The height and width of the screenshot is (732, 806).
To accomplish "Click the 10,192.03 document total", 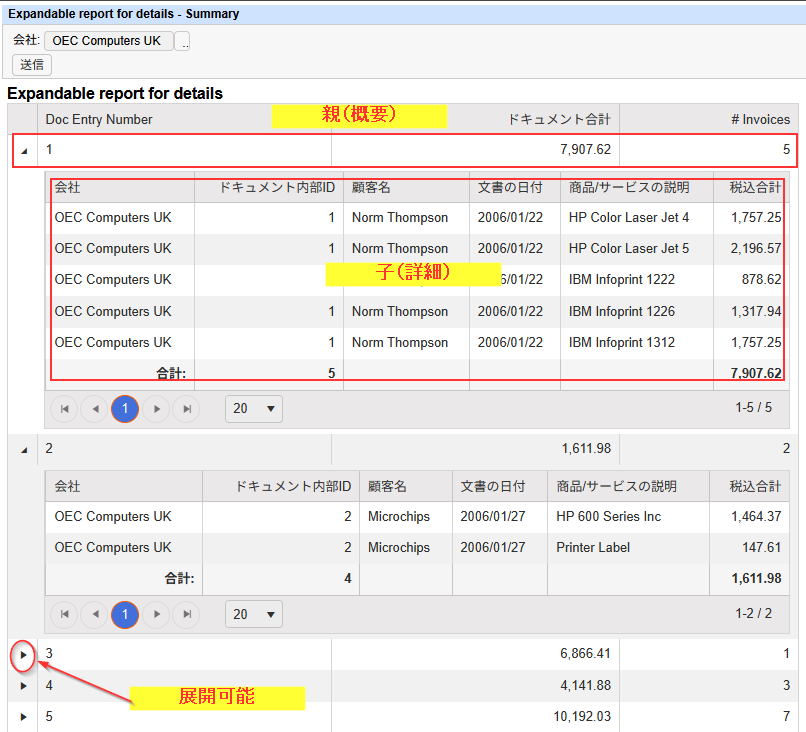I will pyautogui.click(x=582, y=717).
